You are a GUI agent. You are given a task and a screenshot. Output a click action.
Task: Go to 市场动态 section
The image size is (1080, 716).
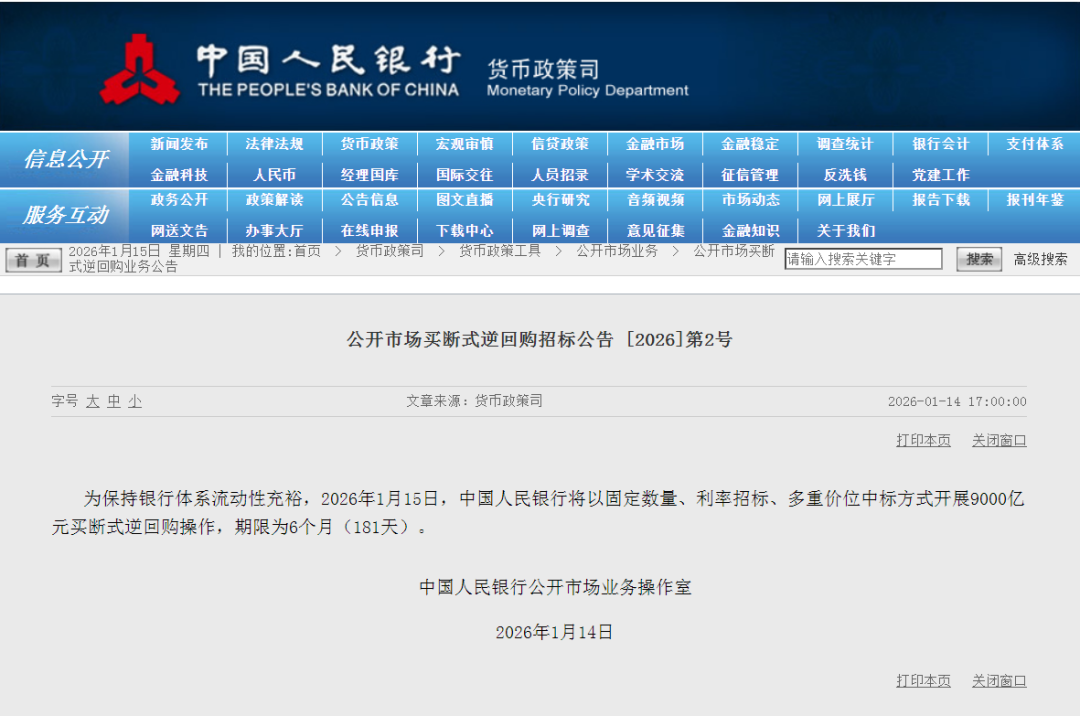(749, 200)
